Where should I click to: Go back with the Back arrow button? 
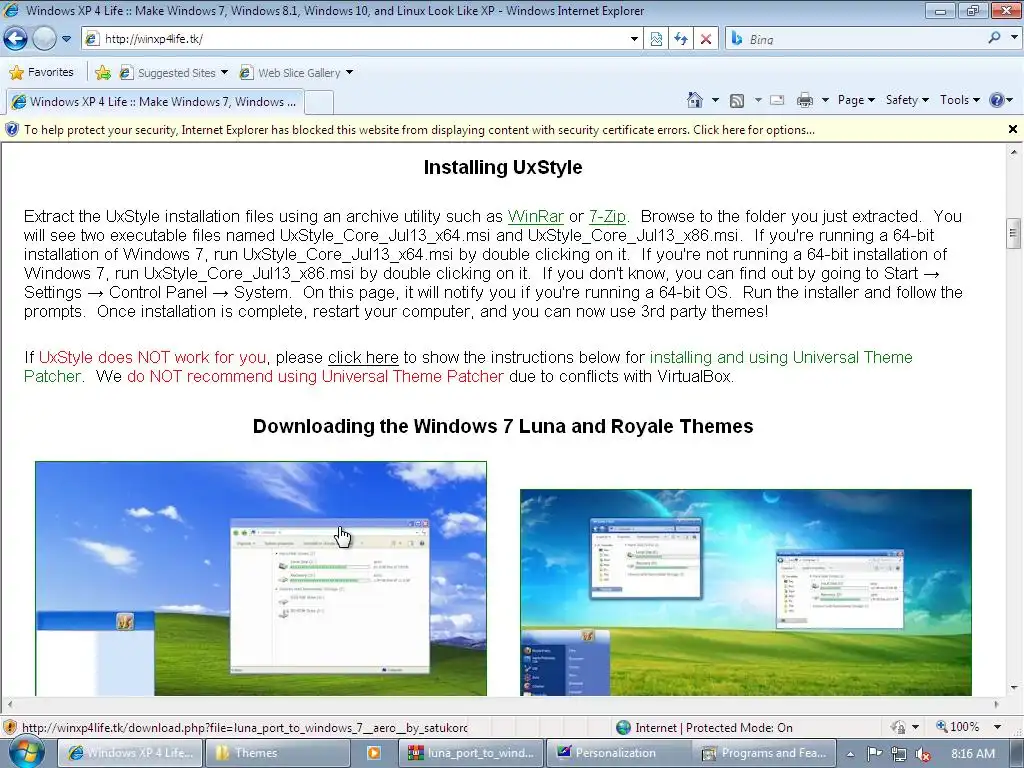15,39
